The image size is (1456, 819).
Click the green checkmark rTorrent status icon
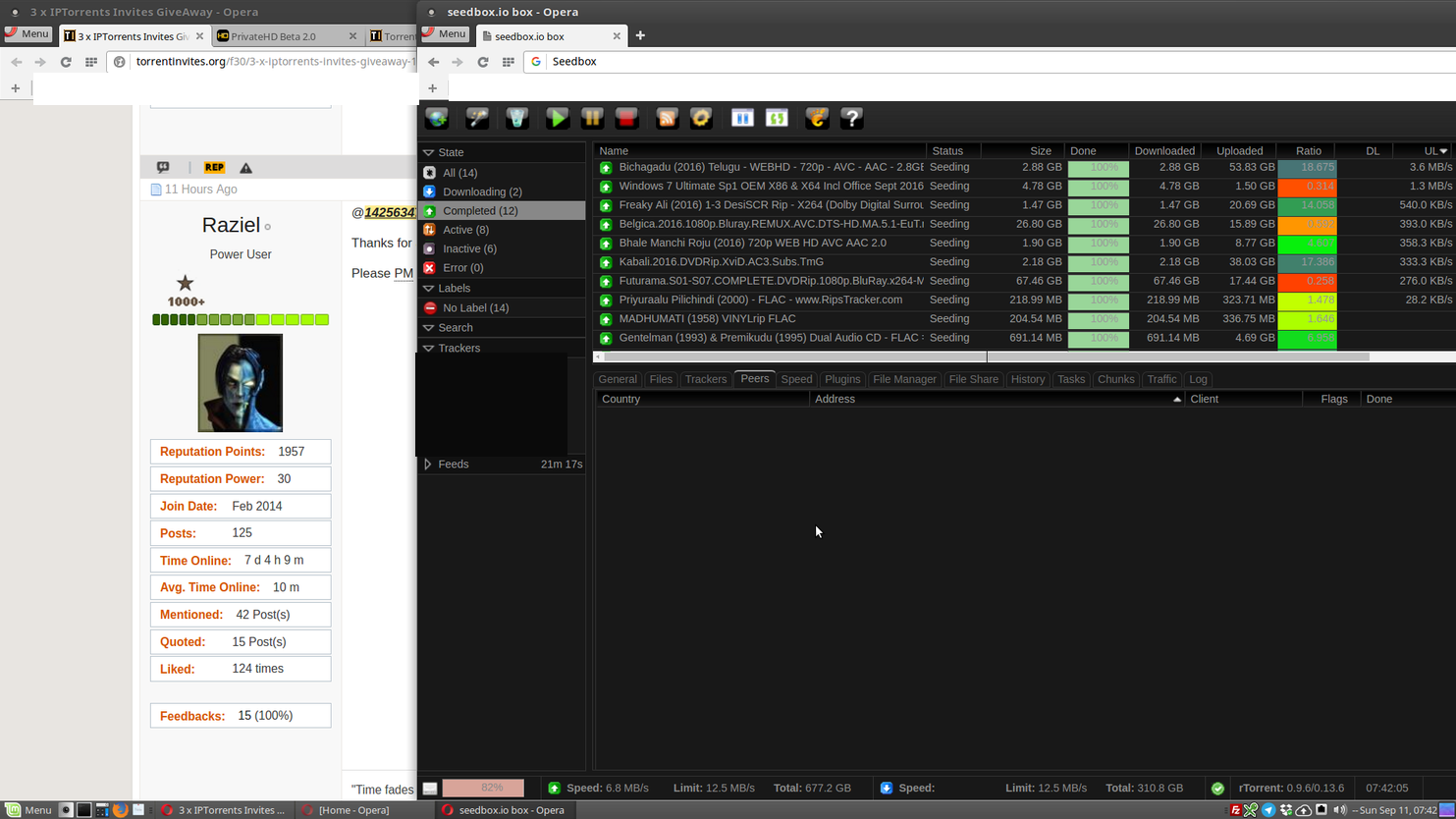click(1217, 788)
